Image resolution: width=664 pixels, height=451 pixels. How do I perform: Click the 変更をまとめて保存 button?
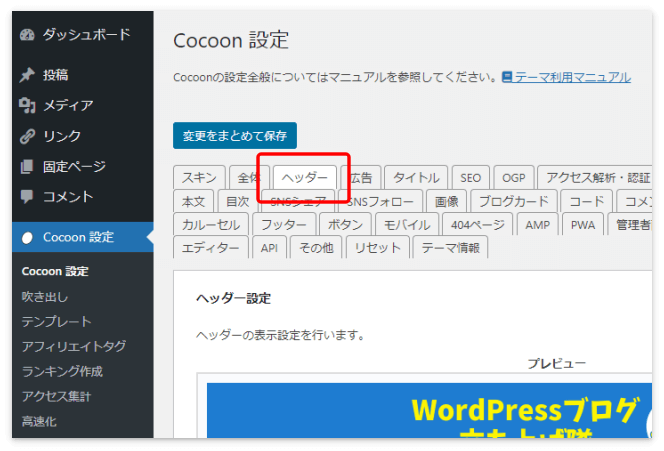[x=235, y=136]
